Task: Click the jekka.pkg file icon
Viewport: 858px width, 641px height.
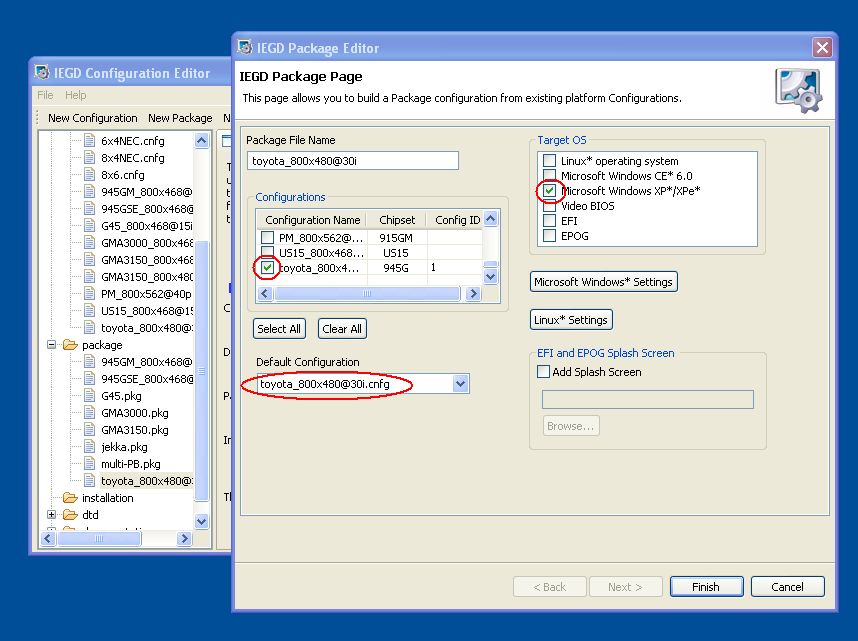Action: (x=89, y=447)
